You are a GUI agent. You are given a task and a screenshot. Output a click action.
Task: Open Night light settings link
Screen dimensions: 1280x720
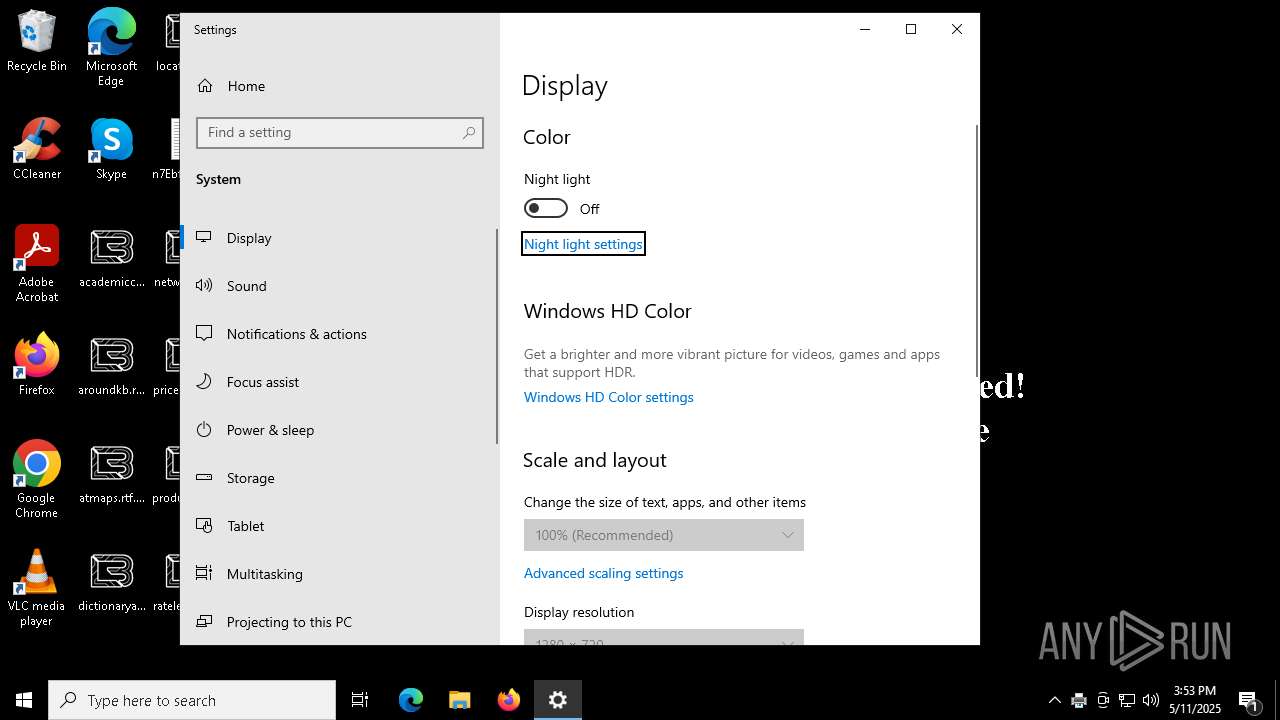(583, 244)
